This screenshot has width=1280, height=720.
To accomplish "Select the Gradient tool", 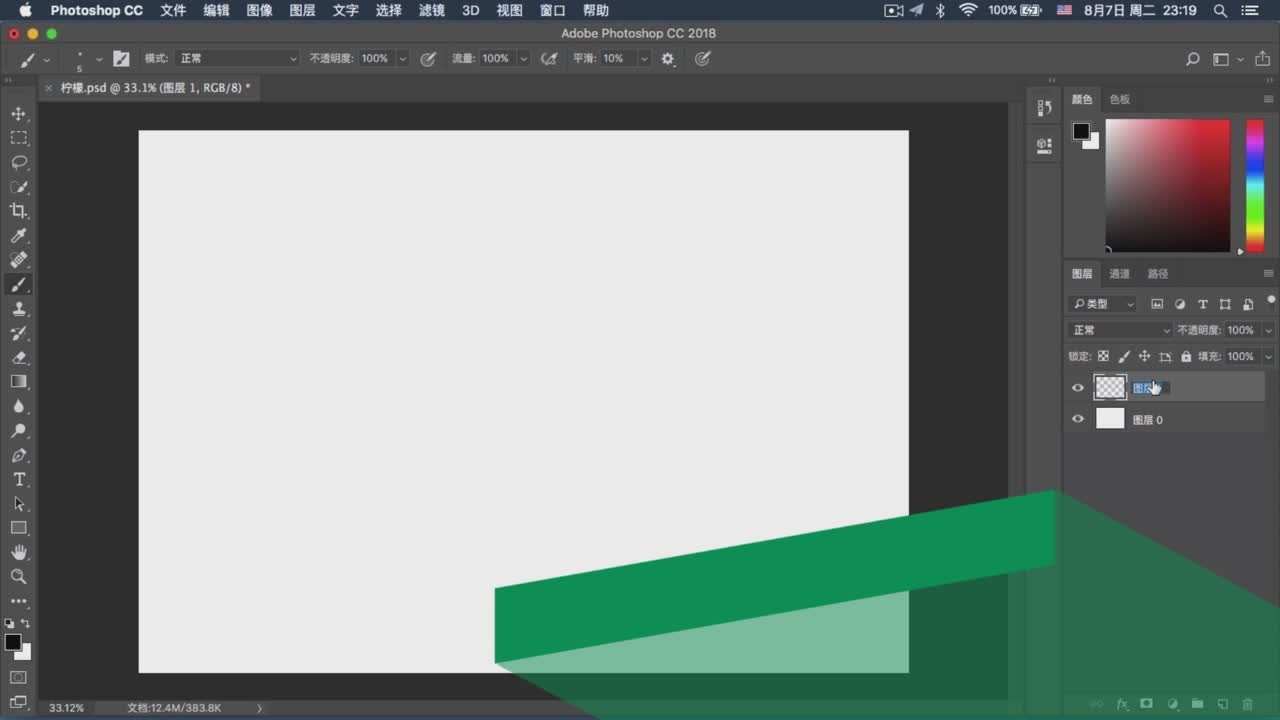I will pos(19,382).
